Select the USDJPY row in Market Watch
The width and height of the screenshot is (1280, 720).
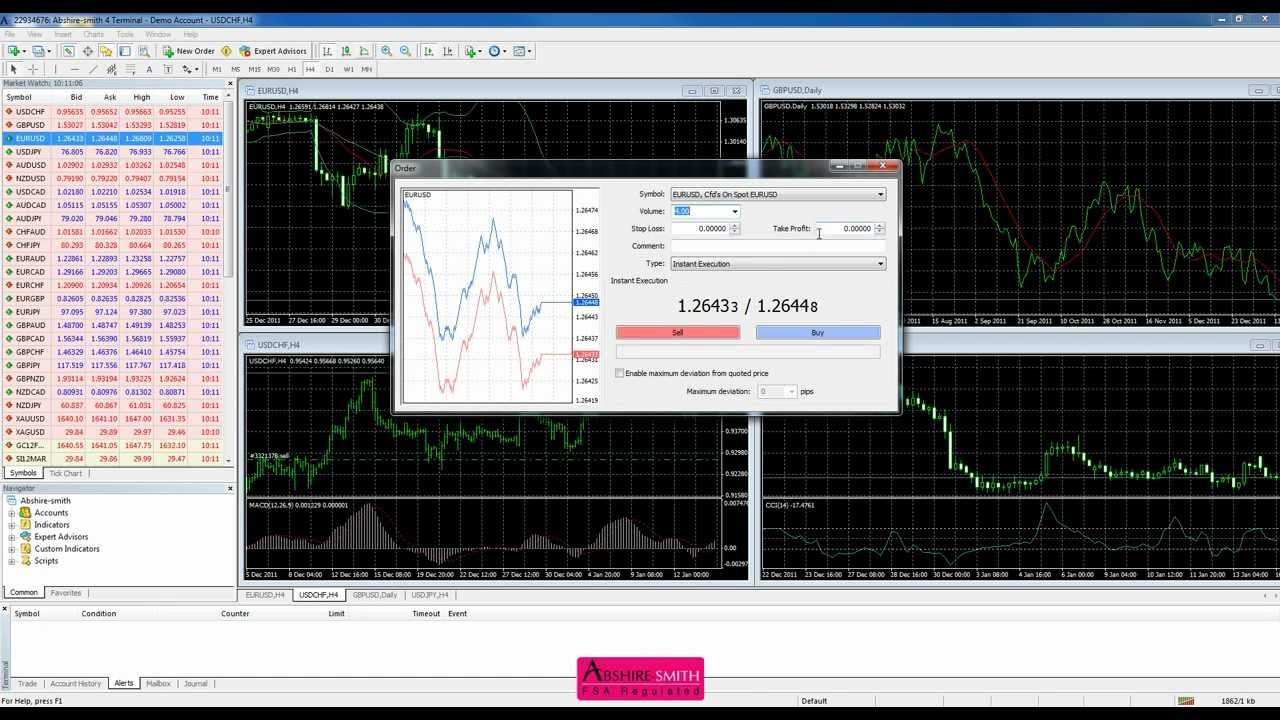112,152
